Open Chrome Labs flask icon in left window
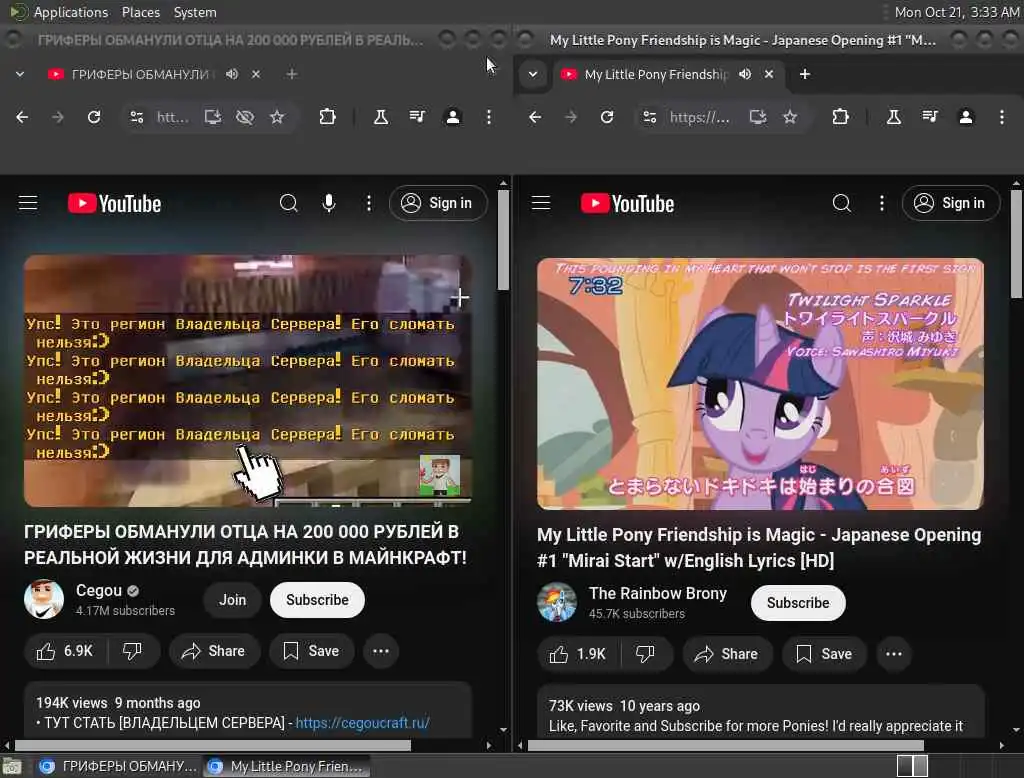This screenshot has width=1024, height=778. tap(381, 117)
